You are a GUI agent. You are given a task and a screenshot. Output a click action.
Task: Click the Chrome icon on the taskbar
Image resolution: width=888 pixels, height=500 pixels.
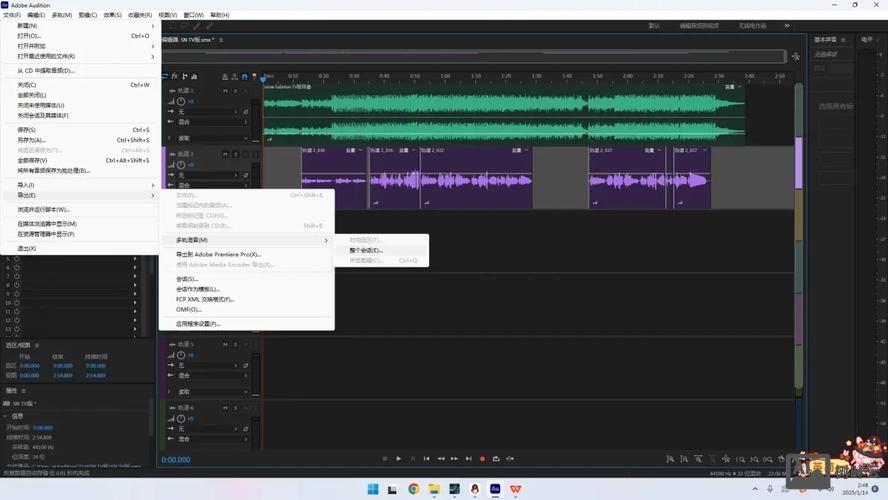(x=414, y=489)
